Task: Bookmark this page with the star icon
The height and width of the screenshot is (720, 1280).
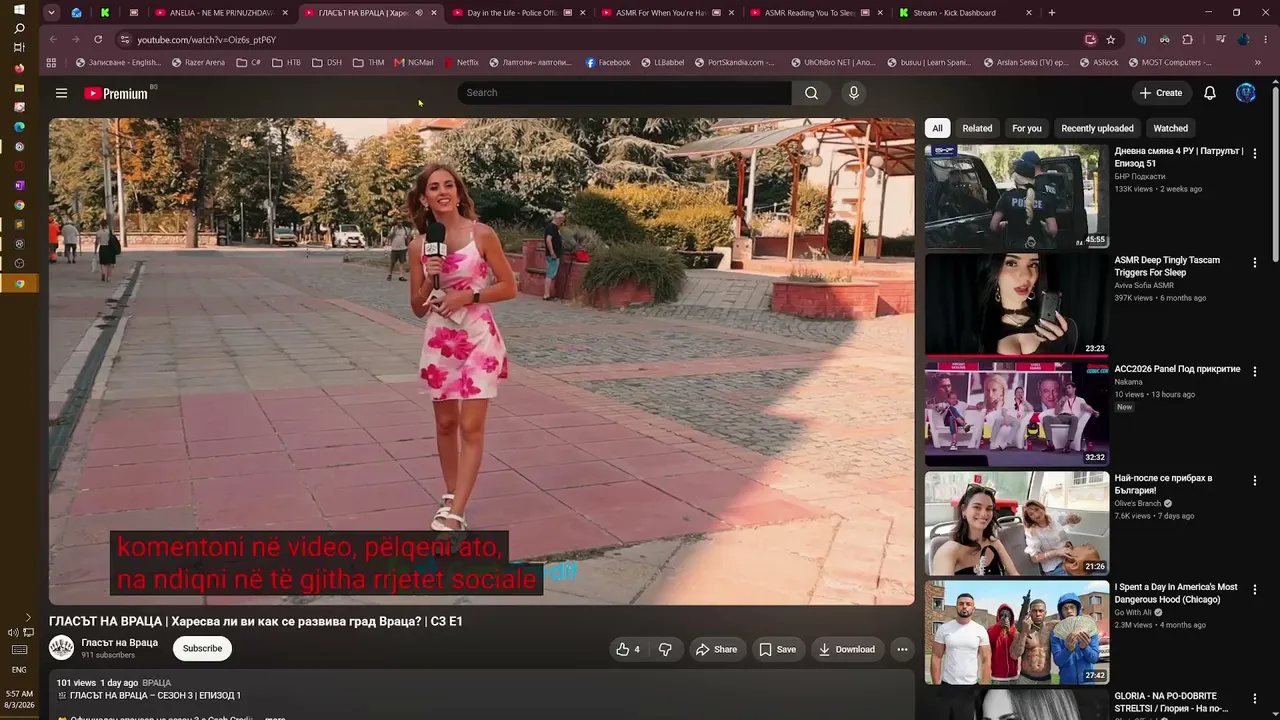Action: (x=1111, y=39)
